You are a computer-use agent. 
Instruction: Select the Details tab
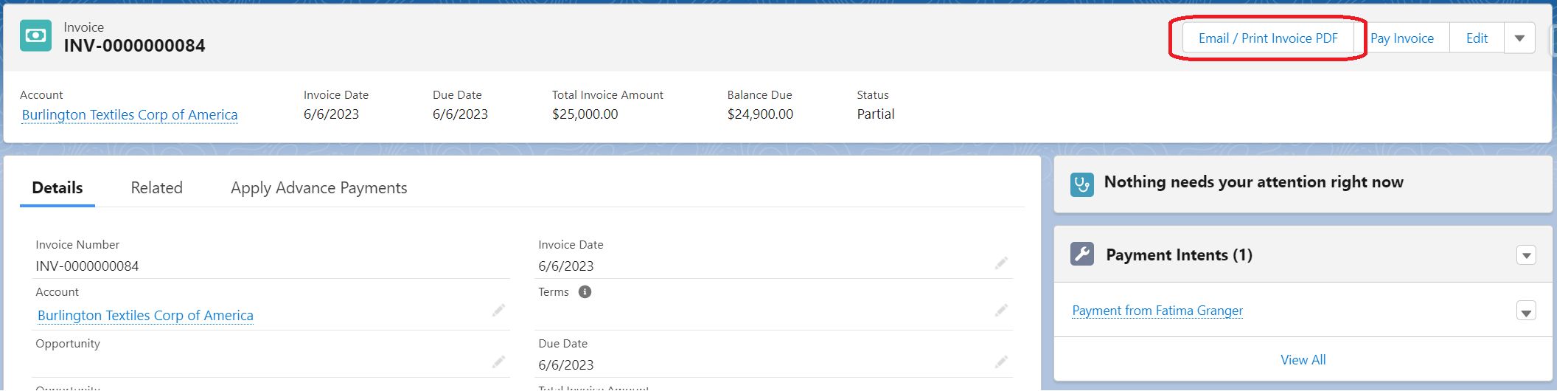58,188
